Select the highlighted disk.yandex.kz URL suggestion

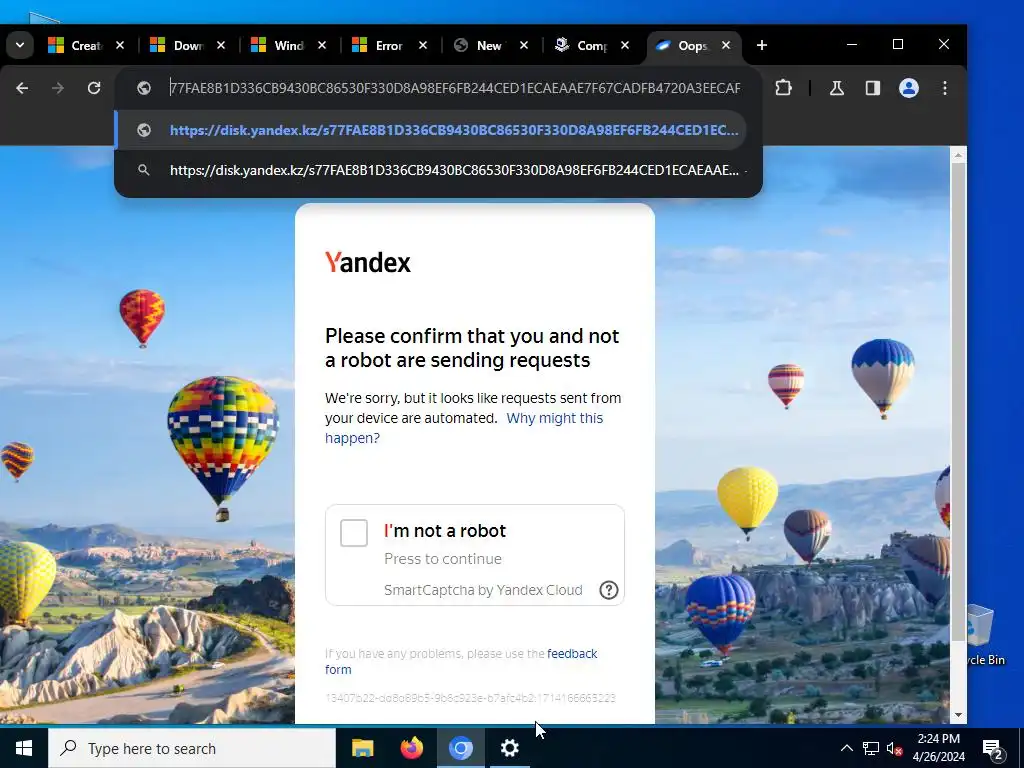431,130
